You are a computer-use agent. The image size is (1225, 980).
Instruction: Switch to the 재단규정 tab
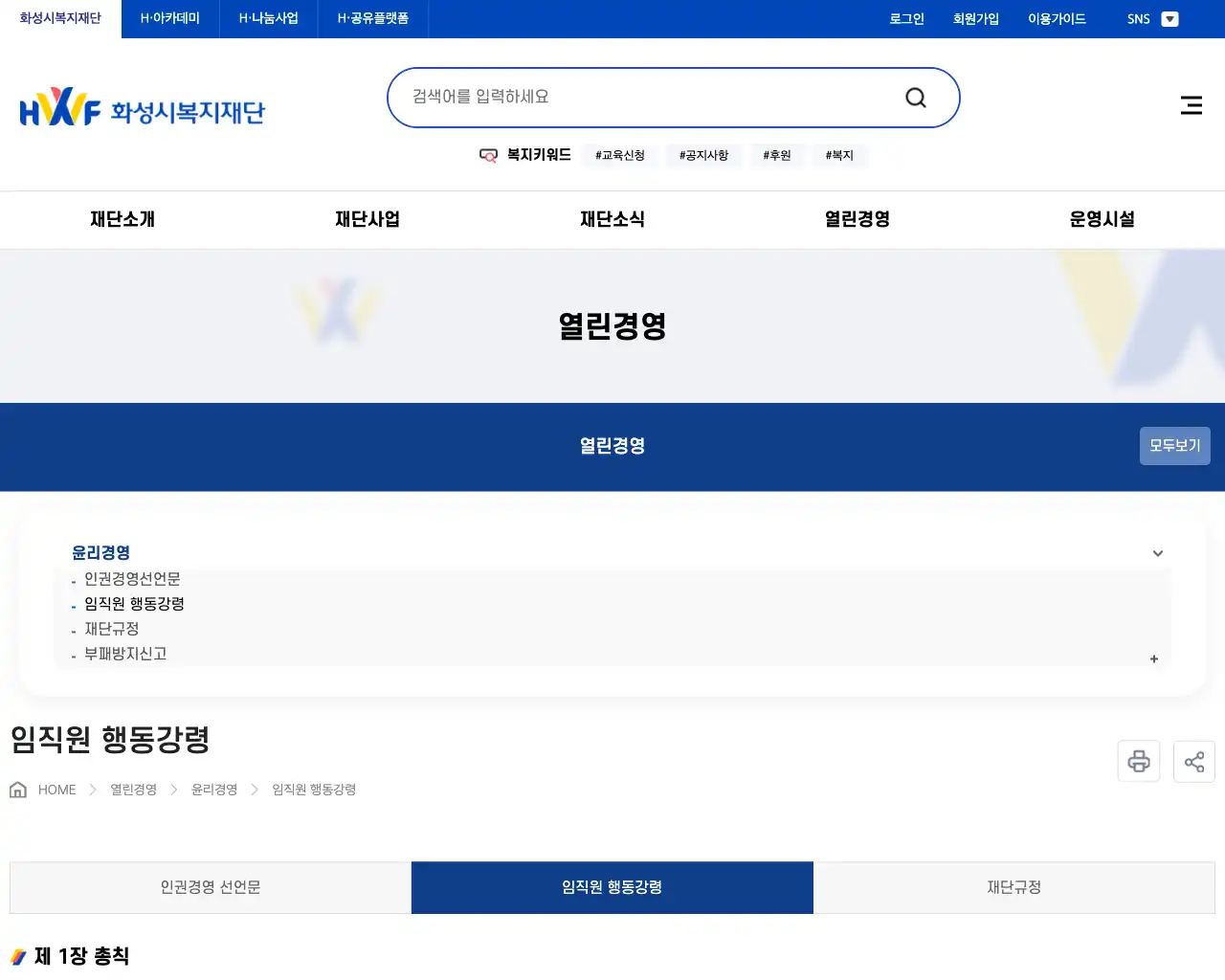tap(1013, 887)
